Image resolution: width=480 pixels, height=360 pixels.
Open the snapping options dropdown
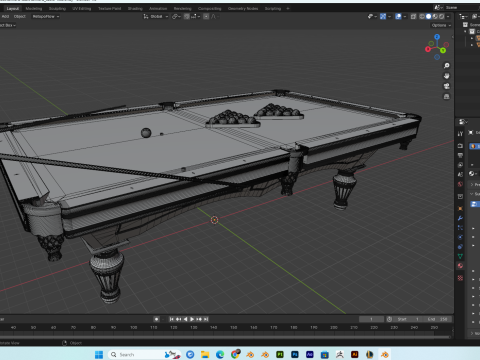coord(195,16)
